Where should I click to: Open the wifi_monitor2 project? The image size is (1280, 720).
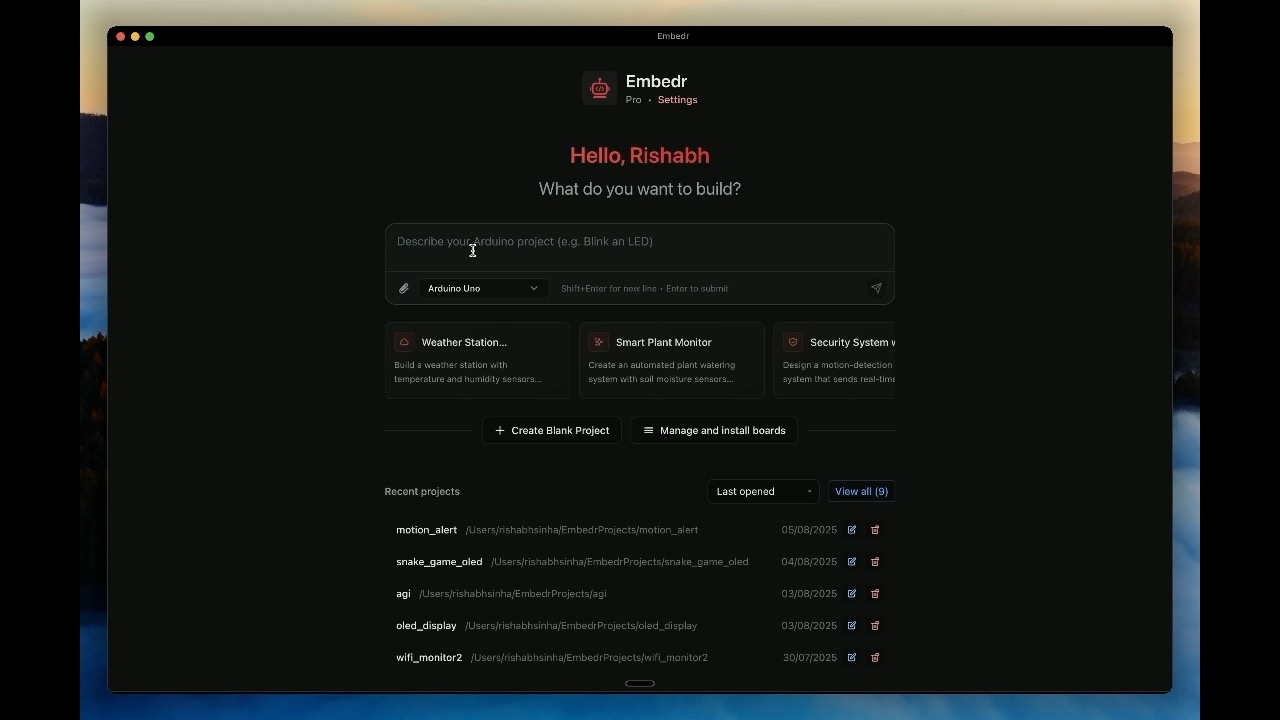click(x=640, y=658)
